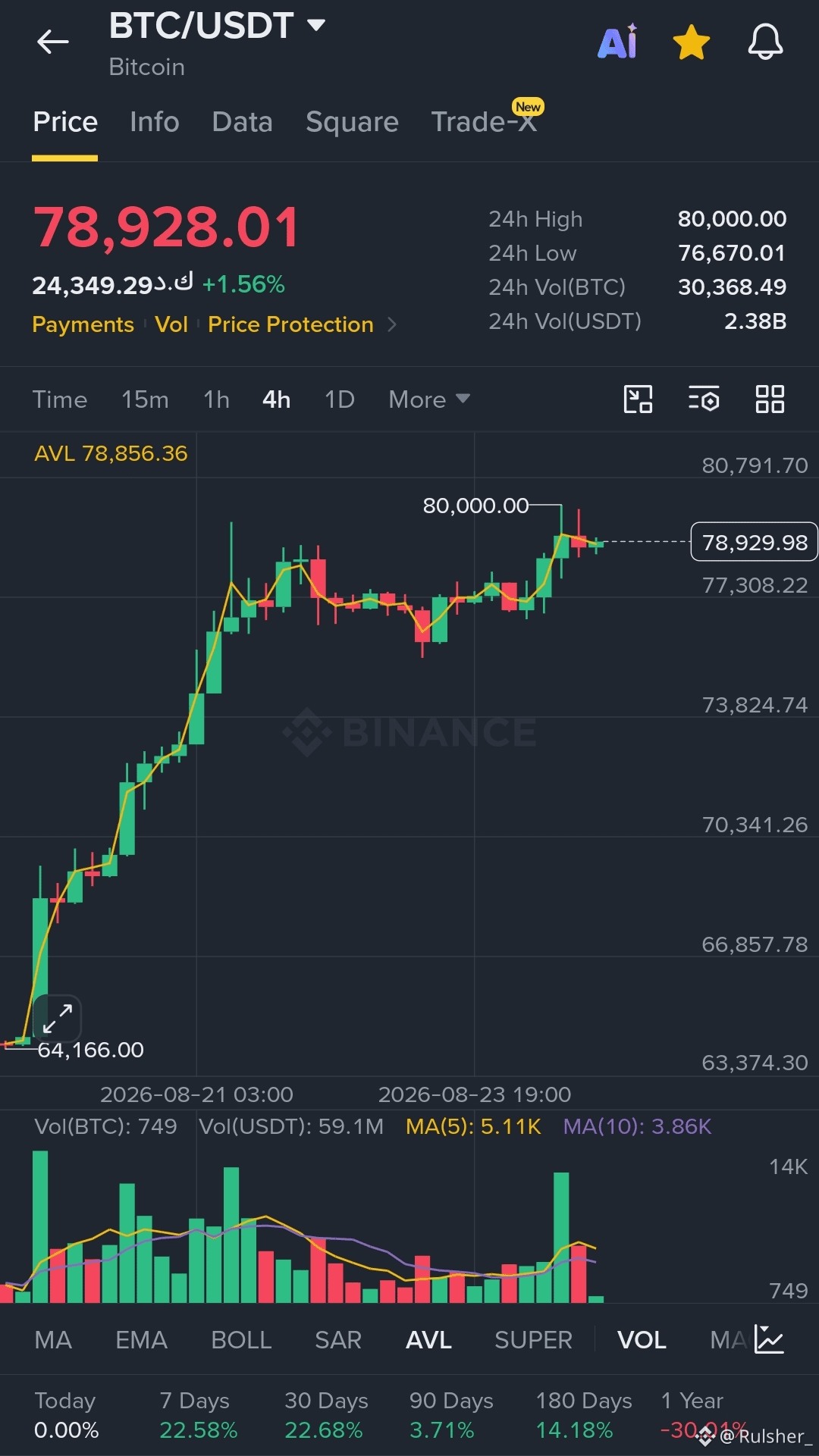Tap the 2026-08-23 19:00 date label
This screenshot has width=819, height=1456.
475,1094
